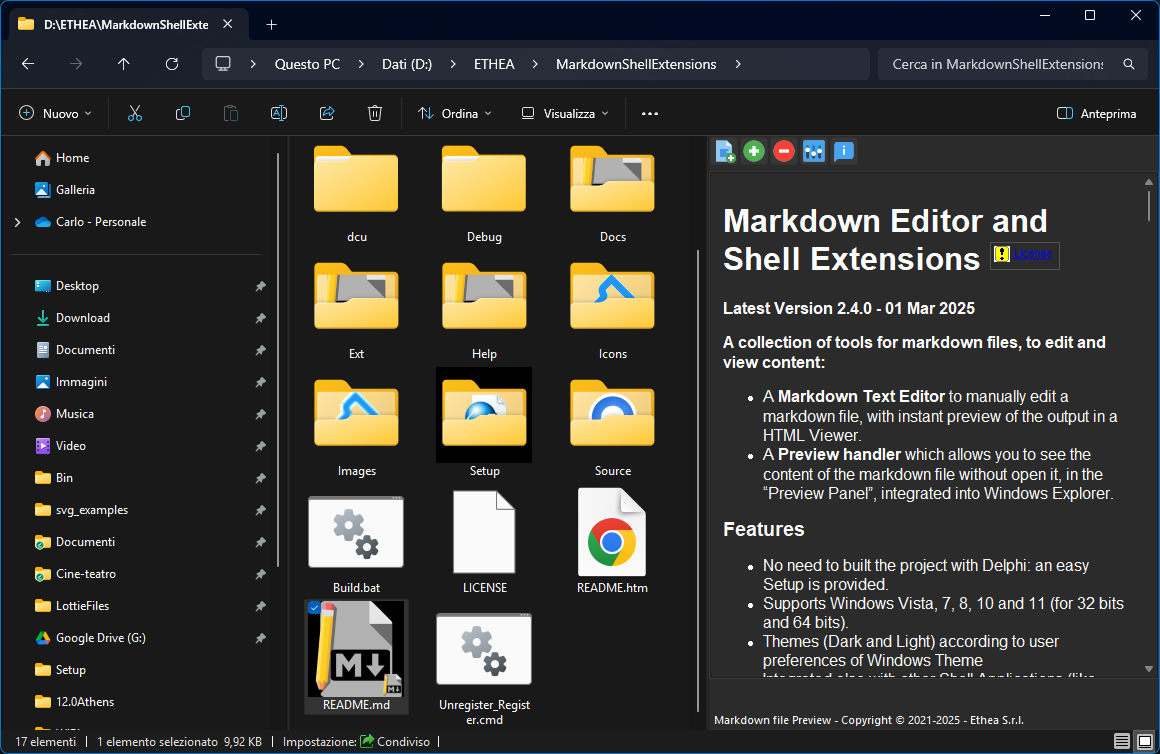Rename the selected file via toolbar icon
The width and height of the screenshot is (1160, 754).
tap(279, 113)
